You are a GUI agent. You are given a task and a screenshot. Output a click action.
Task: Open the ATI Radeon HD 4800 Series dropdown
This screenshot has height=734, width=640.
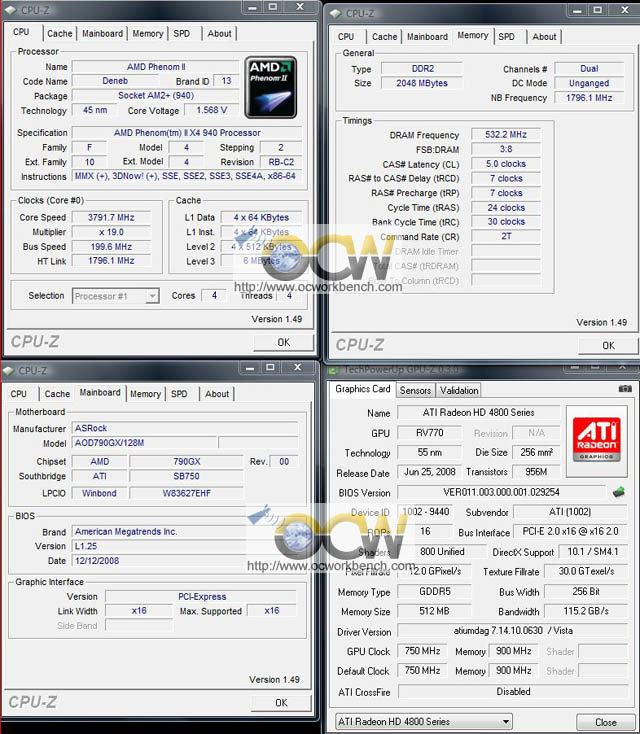click(x=424, y=722)
